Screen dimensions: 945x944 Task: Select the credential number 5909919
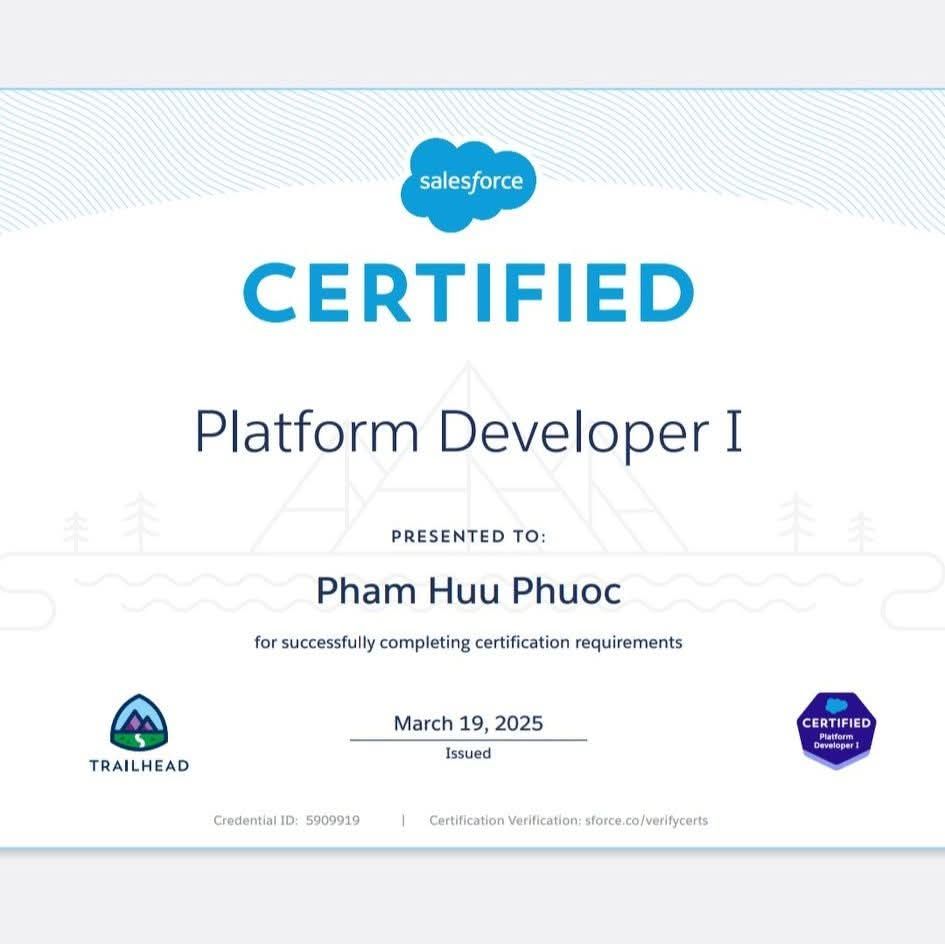tap(333, 820)
